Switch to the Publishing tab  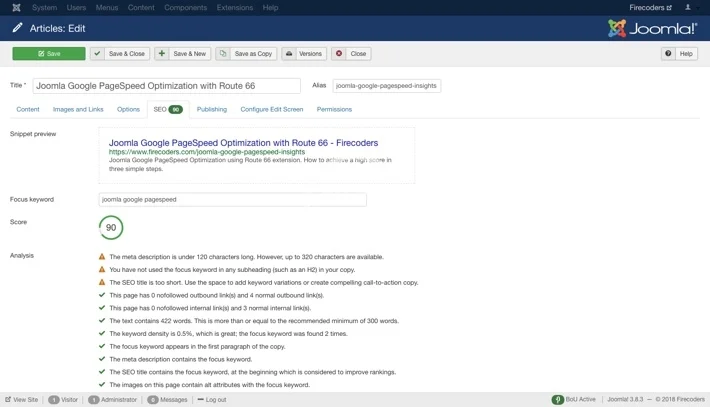pos(211,109)
